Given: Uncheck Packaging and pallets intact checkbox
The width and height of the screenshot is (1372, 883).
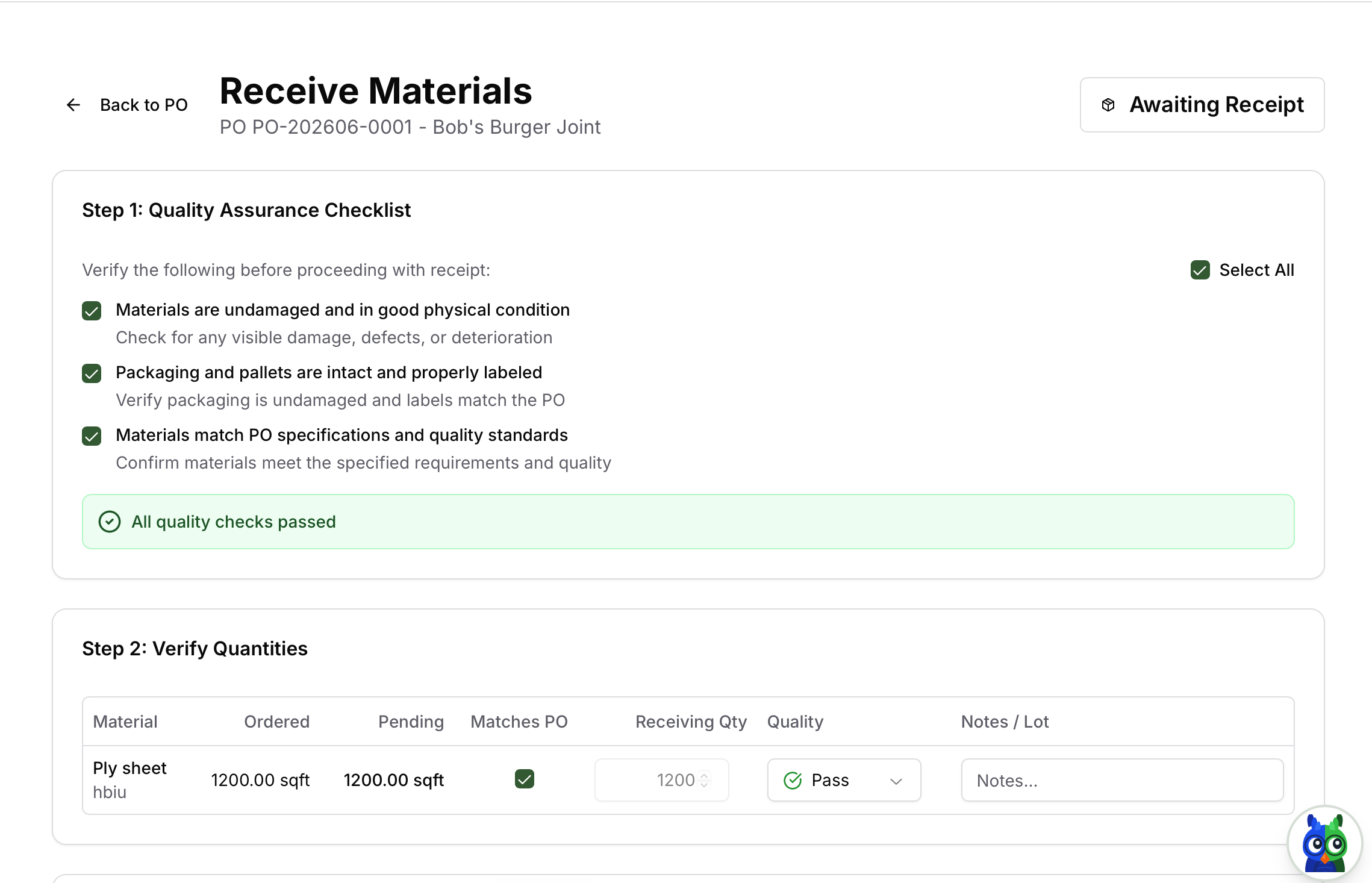Looking at the screenshot, I should tap(92, 373).
